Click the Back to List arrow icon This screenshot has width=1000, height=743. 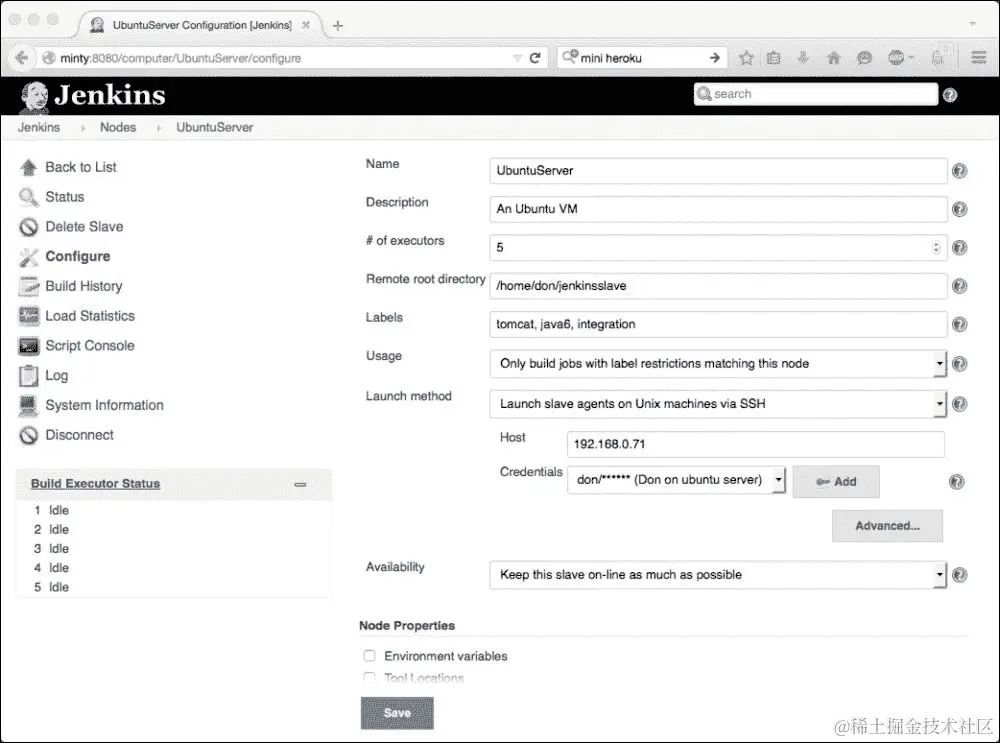[29, 167]
